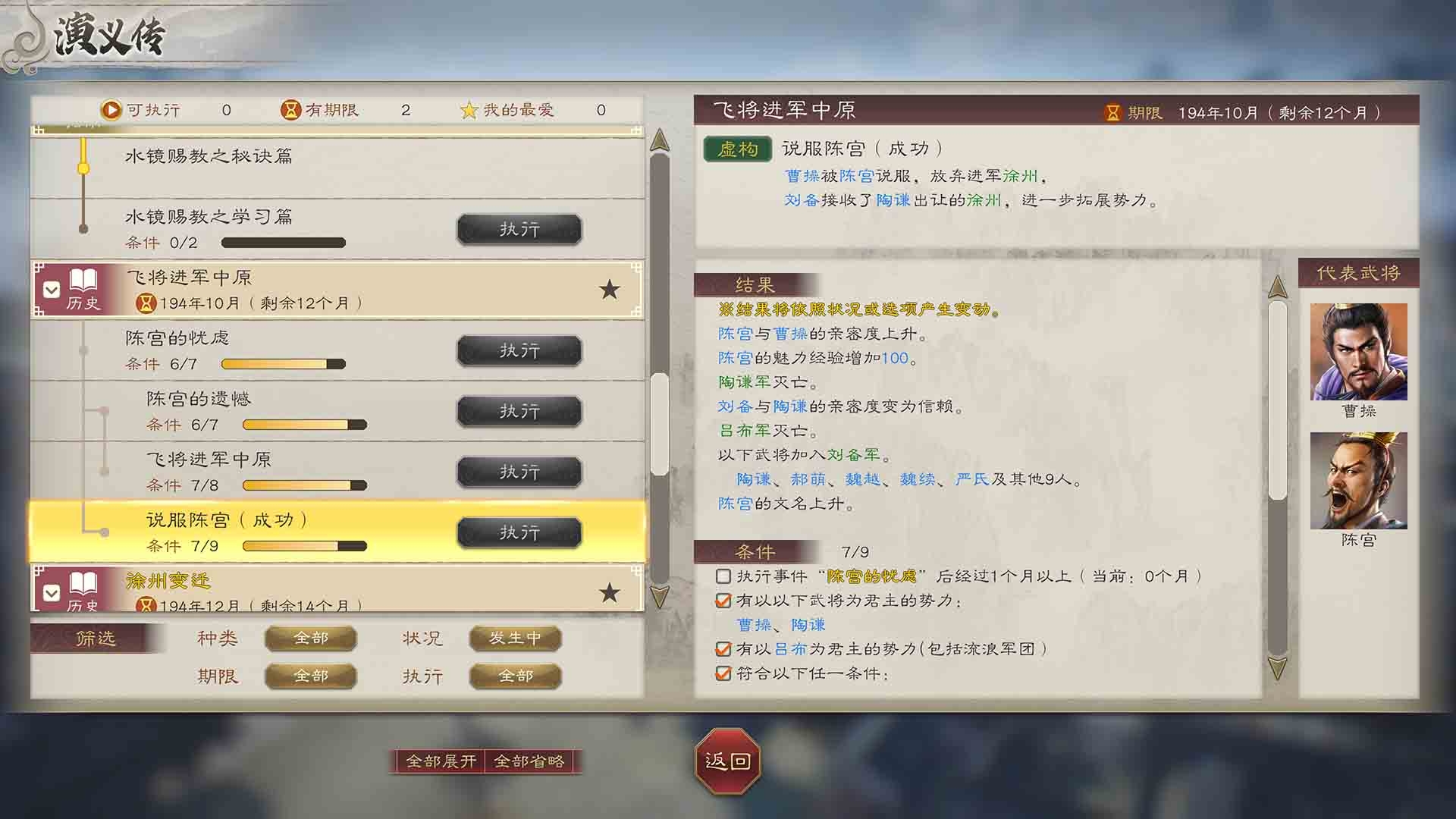Image resolution: width=1456 pixels, height=819 pixels.
Task: Select the 全部展开 option
Action: tap(441, 761)
